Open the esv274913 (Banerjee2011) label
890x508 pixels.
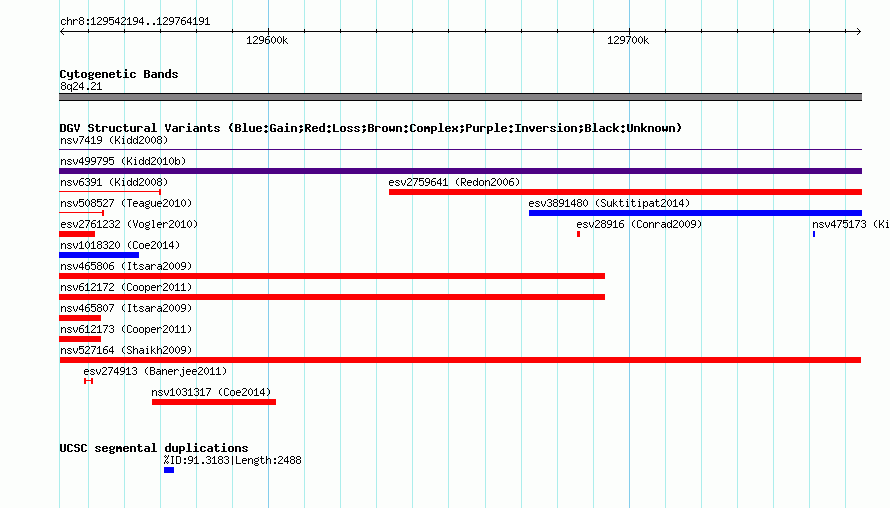(155, 371)
